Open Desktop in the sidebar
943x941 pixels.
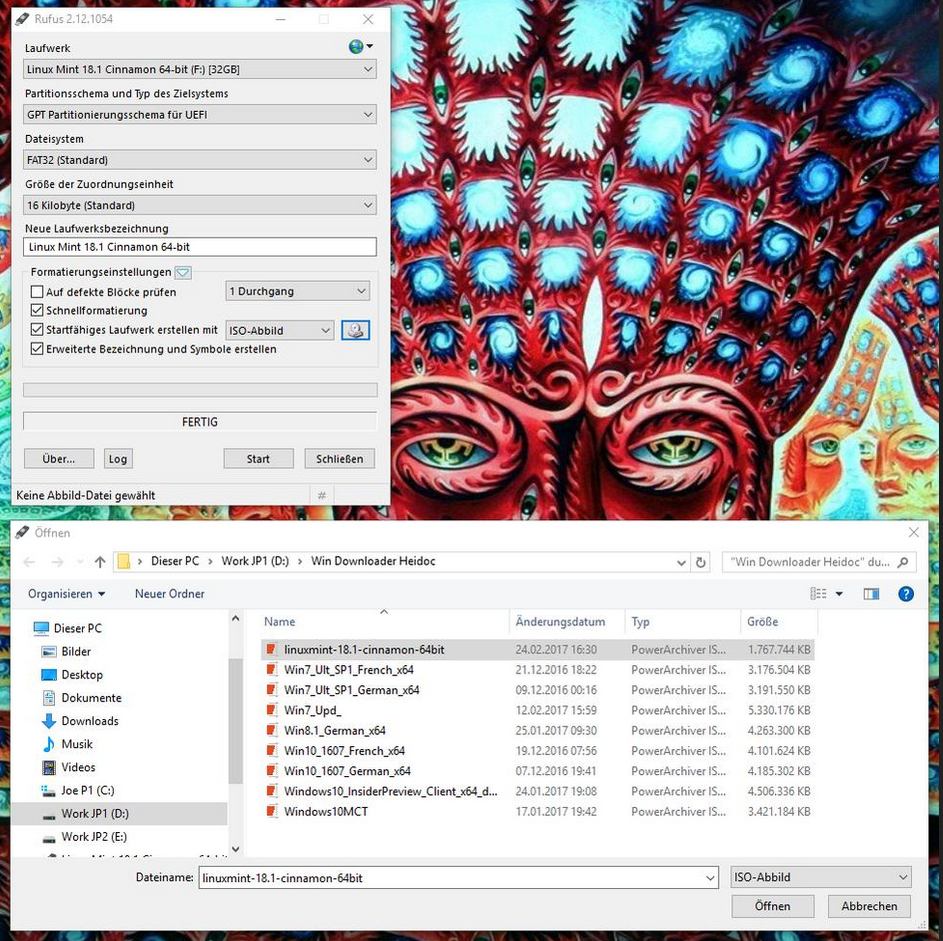(x=82, y=675)
